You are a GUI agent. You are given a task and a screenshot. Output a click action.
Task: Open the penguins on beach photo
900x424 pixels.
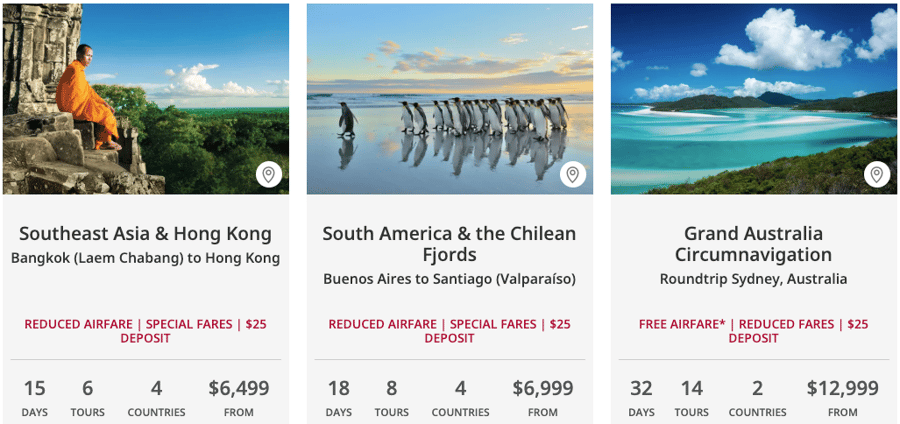[449, 99]
